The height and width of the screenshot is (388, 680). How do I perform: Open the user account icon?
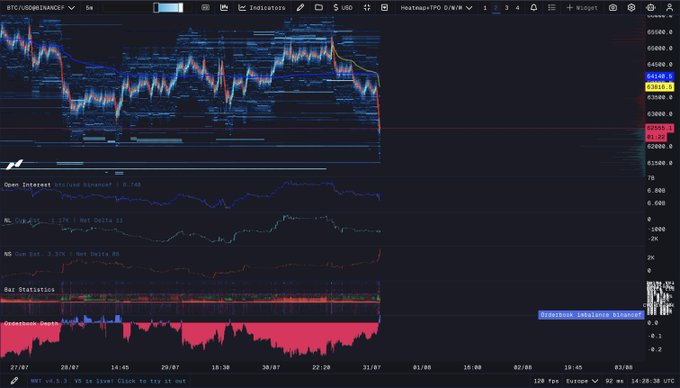point(670,7)
